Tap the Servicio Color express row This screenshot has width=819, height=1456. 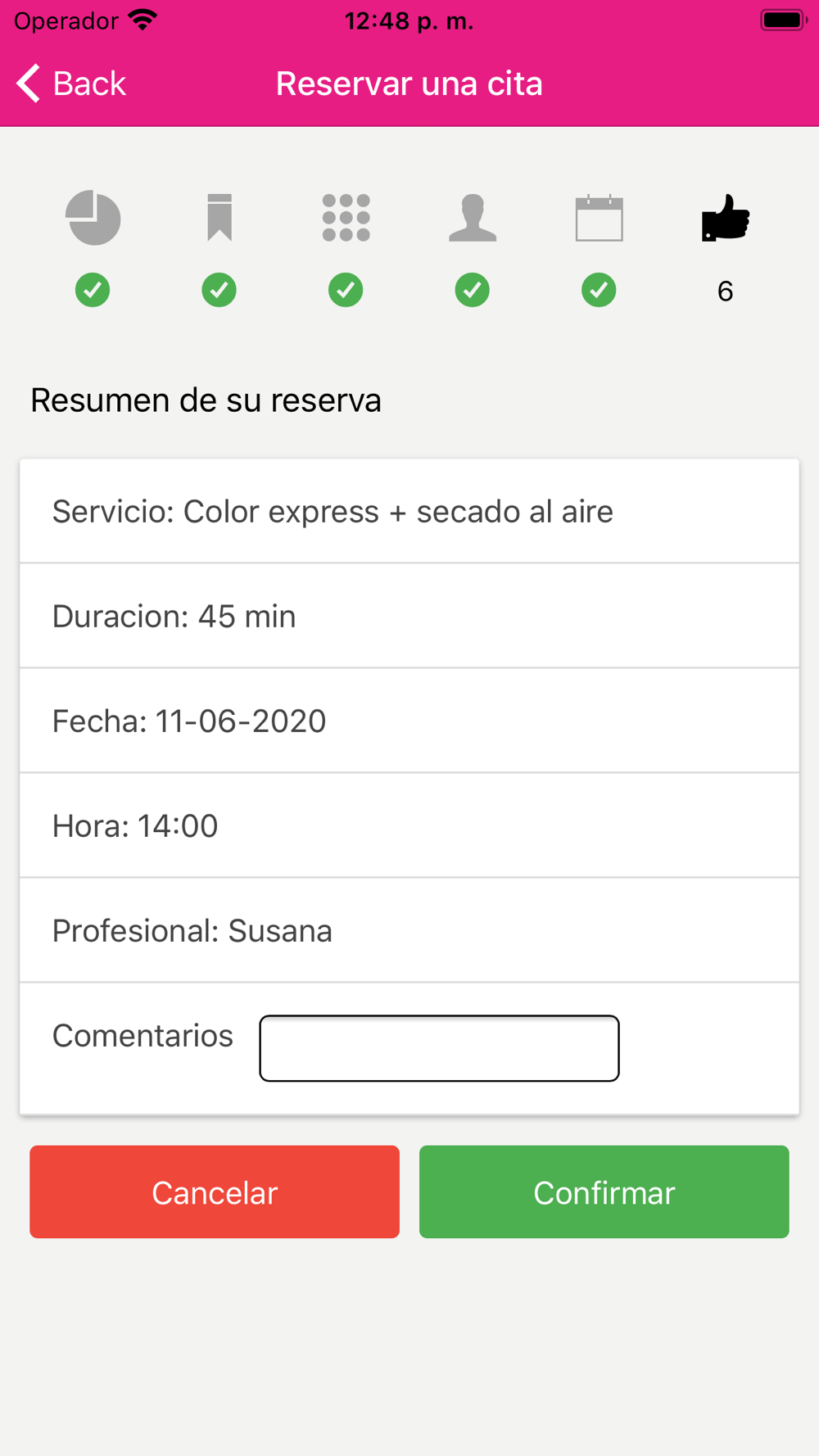[x=409, y=512]
